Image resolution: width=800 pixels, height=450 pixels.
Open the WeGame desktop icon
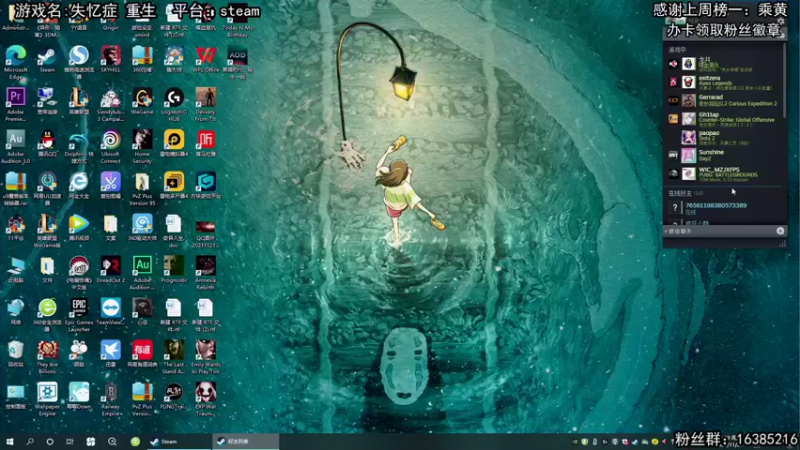pyautogui.click(x=142, y=101)
